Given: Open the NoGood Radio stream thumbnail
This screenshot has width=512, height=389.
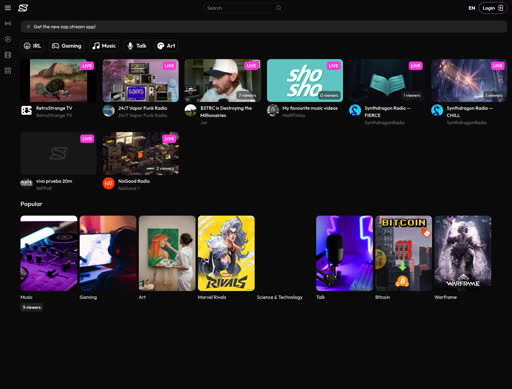Looking at the screenshot, I should (141, 153).
